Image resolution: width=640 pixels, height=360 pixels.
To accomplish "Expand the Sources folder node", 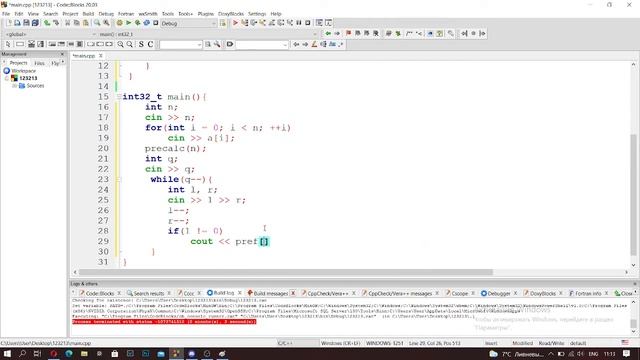I will click(14, 86).
